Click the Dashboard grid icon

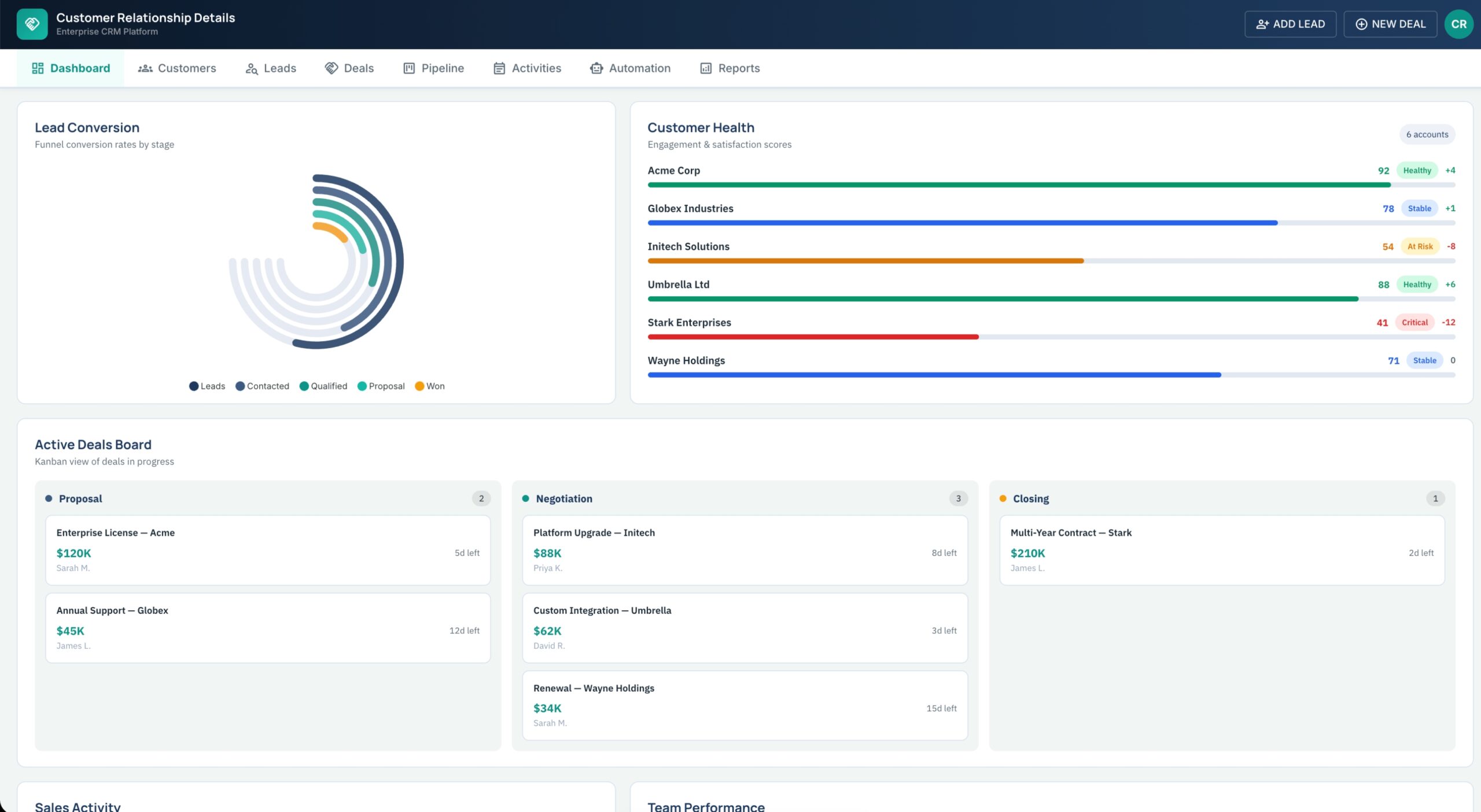pyautogui.click(x=38, y=68)
